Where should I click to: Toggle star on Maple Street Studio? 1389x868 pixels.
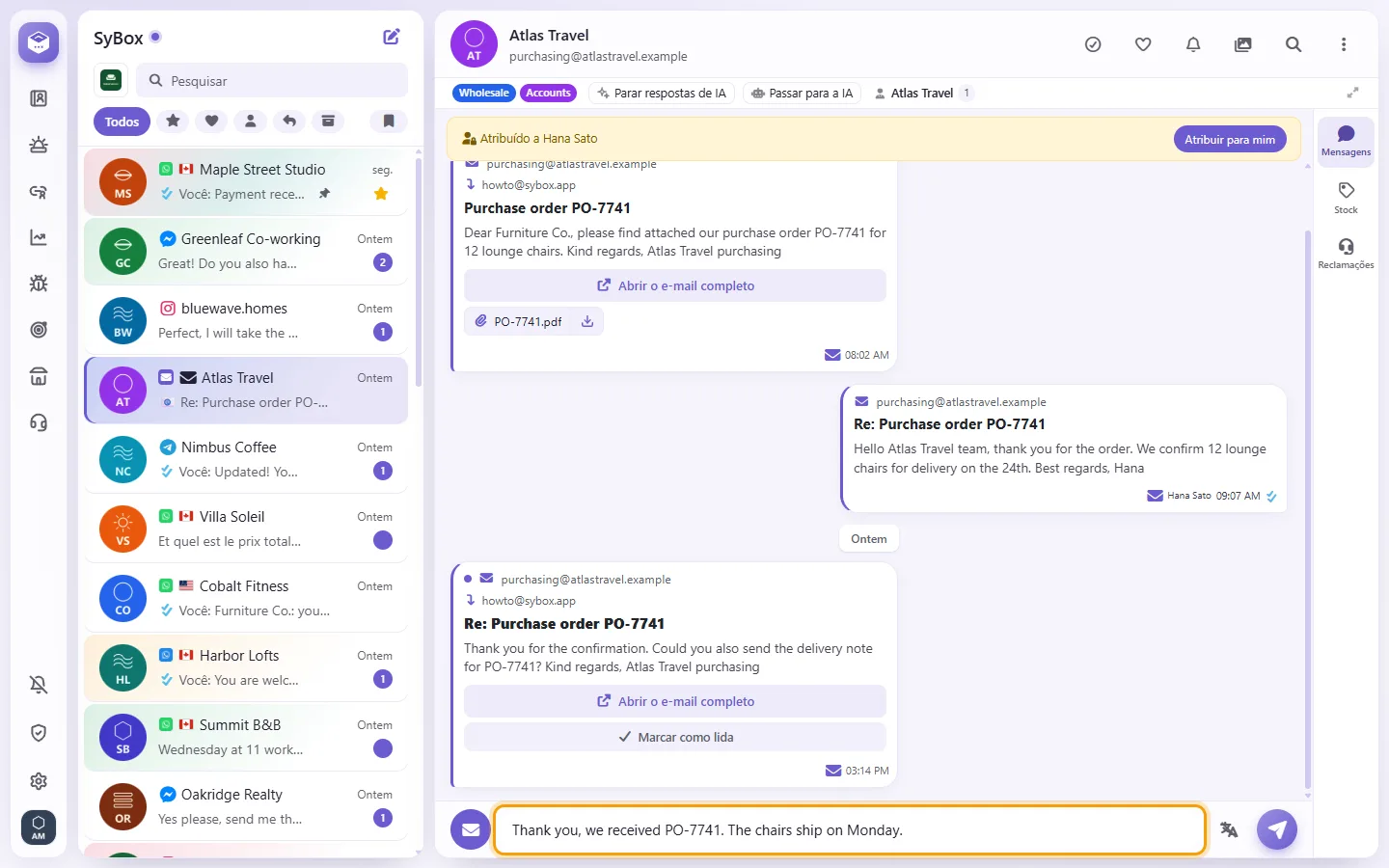(x=381, y=194)
